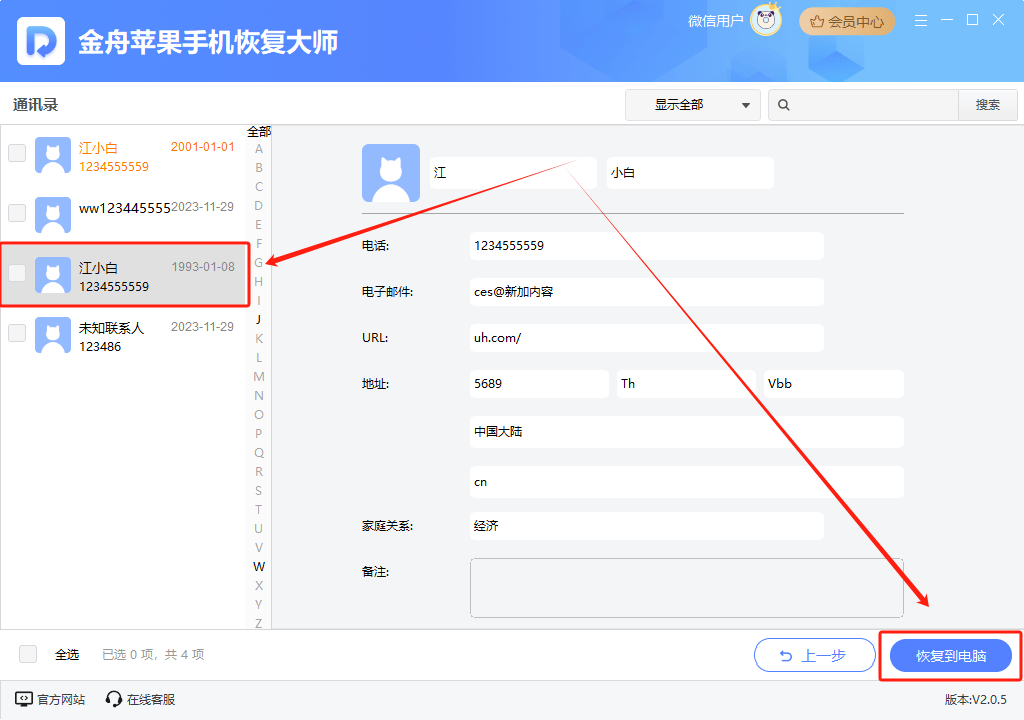1024x720 pixels.
Task: Select letter G in alphabet index
Action: [x=258, y=262]
